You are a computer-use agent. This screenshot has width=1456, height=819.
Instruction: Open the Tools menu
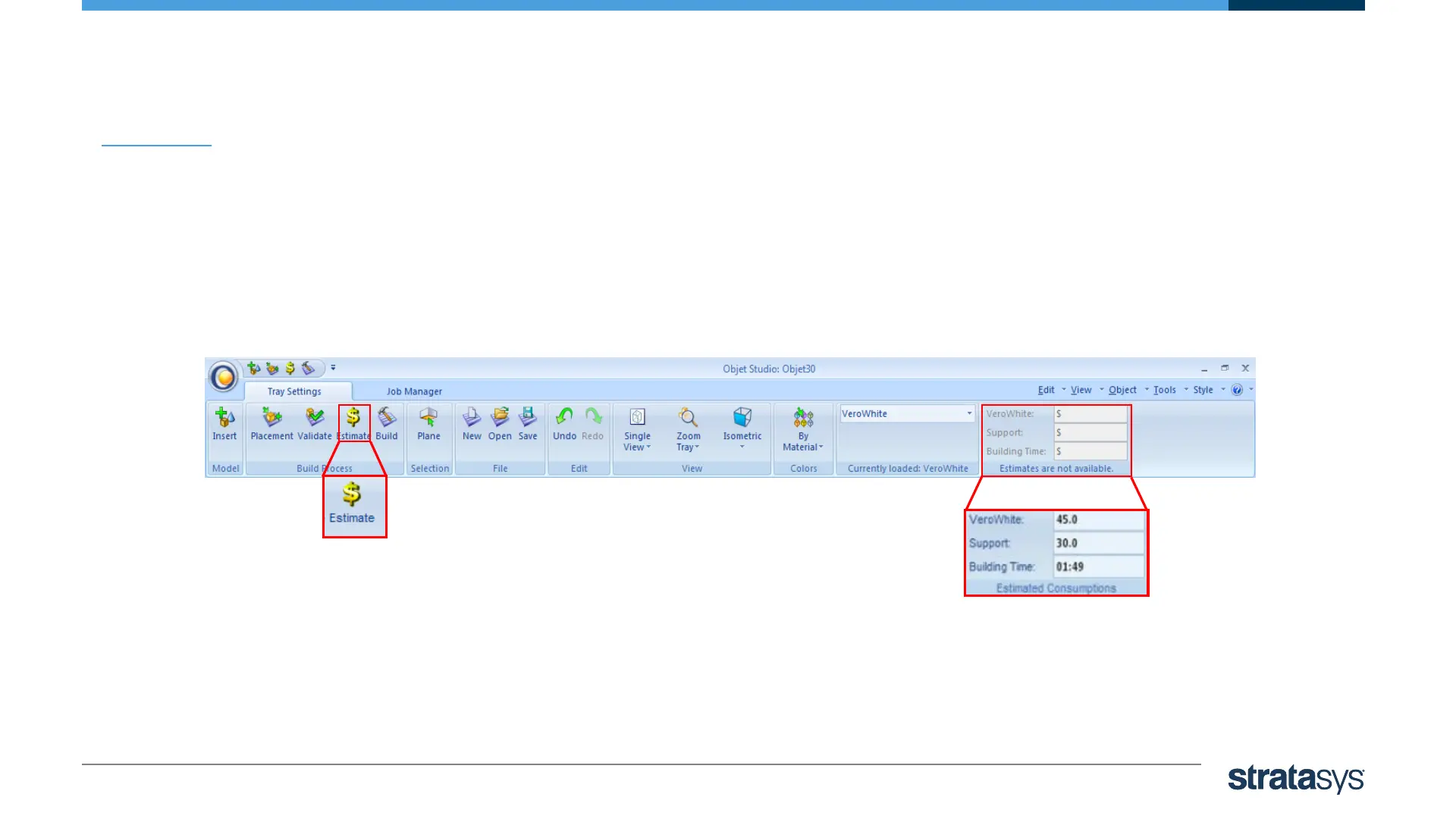point(1165,391)
